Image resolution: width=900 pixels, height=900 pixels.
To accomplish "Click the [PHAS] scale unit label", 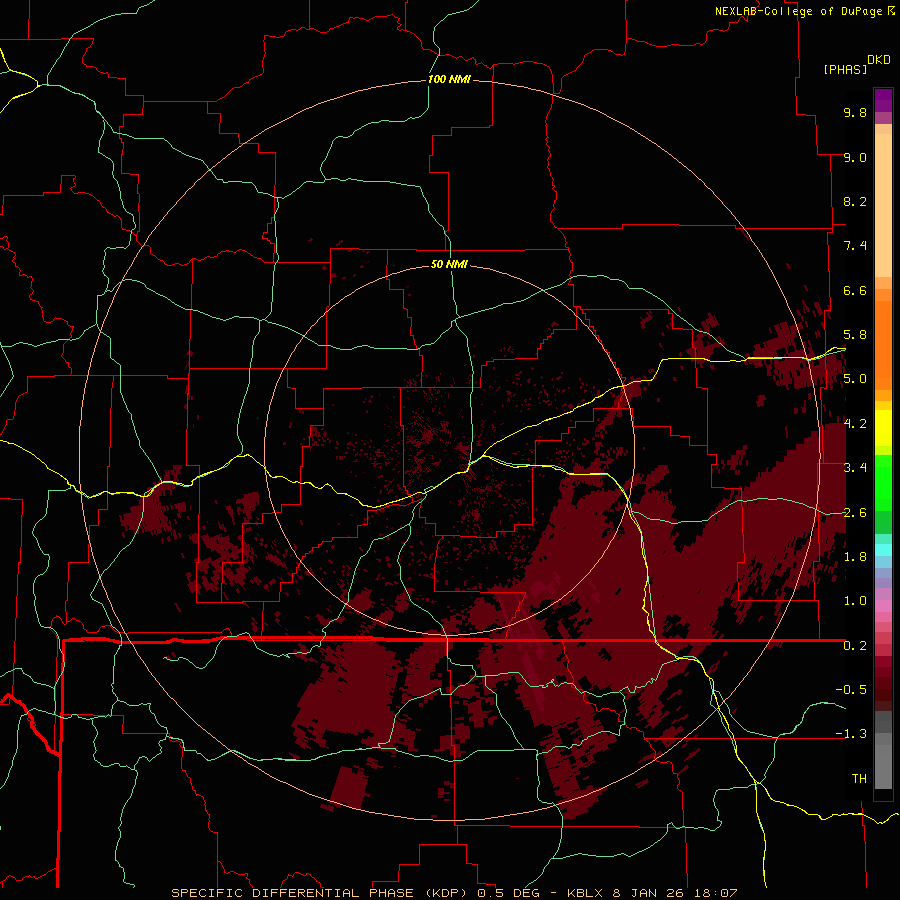I will [845, 69].
